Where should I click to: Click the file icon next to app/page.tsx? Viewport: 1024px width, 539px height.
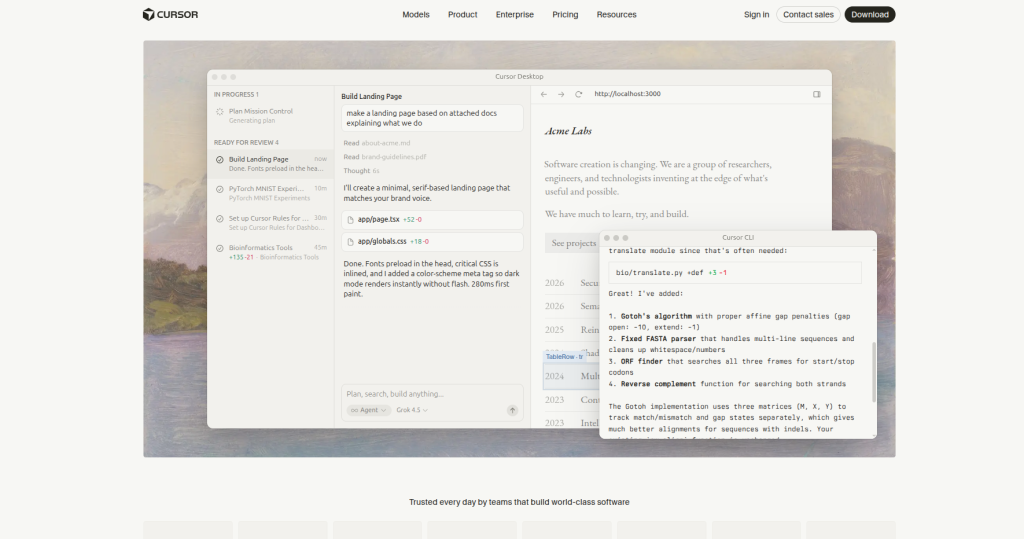point(351,220)
